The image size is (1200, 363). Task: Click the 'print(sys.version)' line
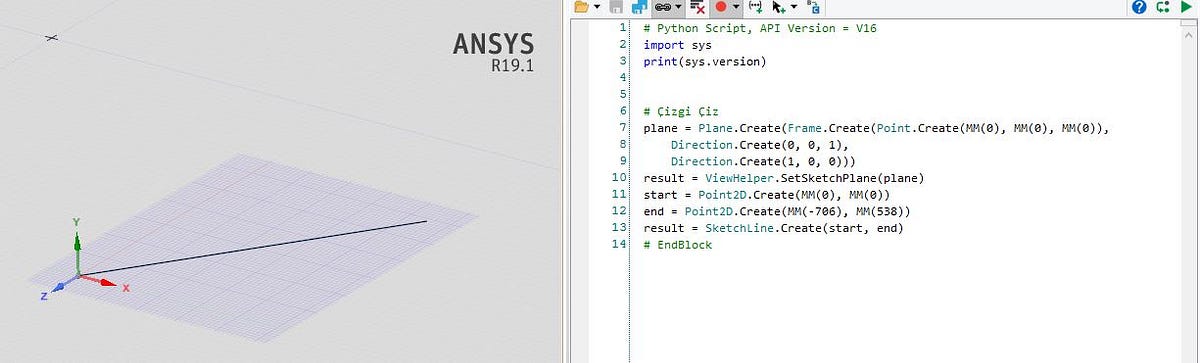[x=704, y=62]
